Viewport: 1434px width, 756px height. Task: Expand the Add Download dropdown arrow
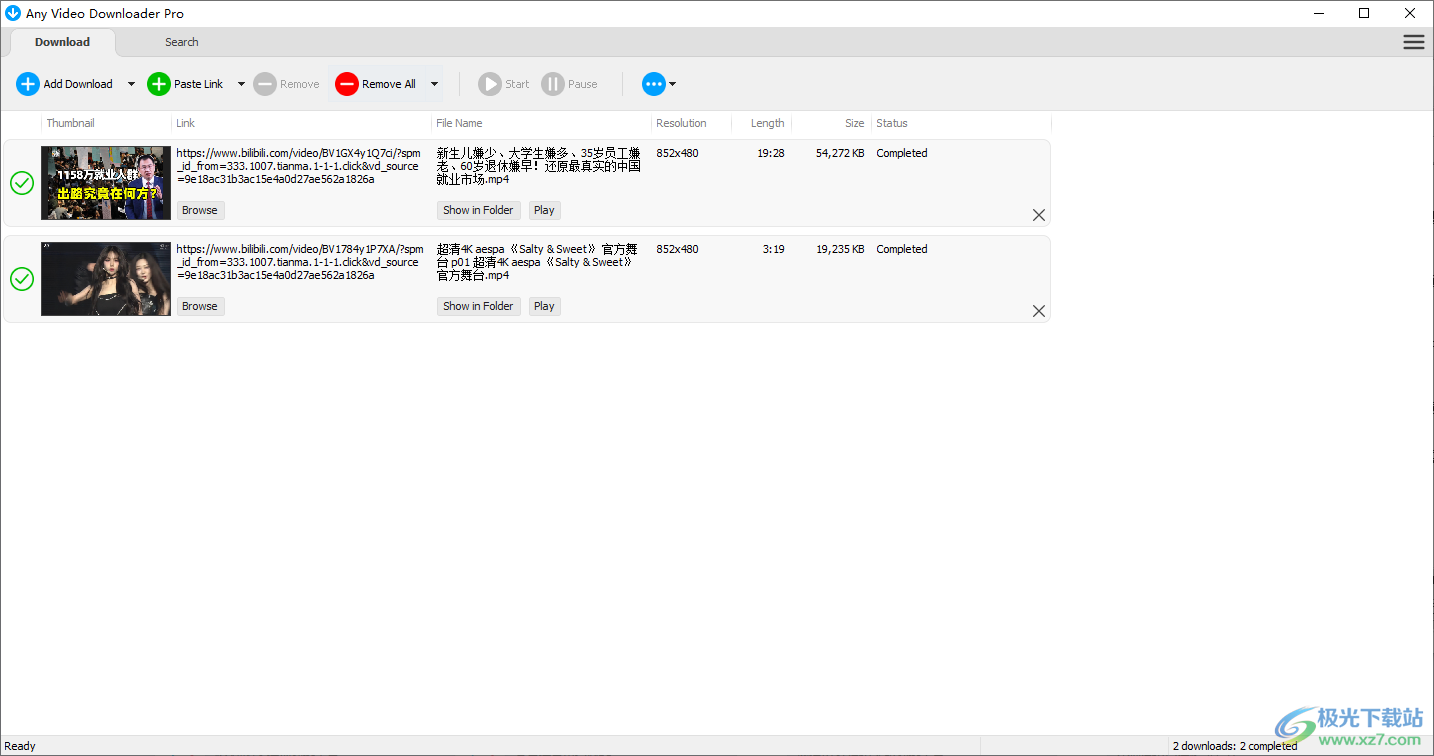(131, 84)
